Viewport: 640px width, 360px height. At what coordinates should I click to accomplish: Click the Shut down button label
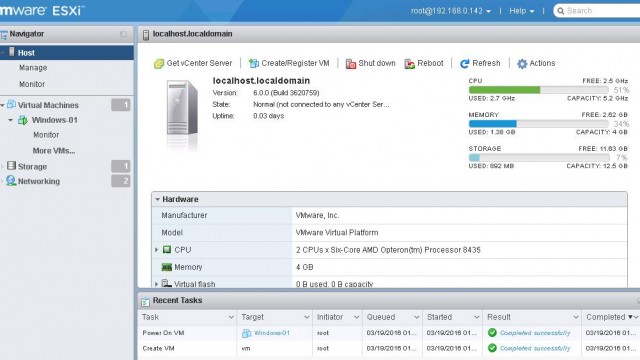[x=377, y=63]
